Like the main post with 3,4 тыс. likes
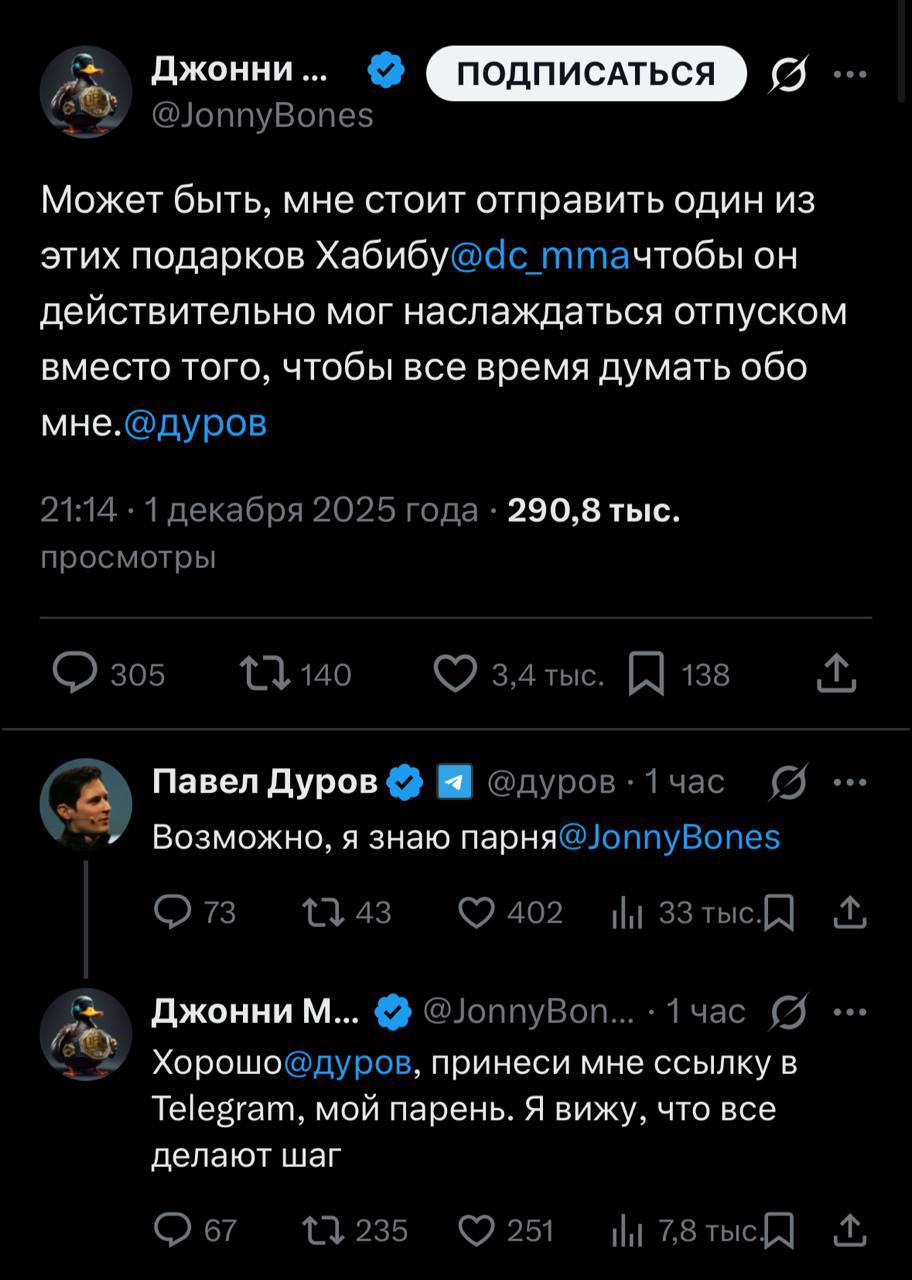The width and height of the screenshot is (912, 1280). pyautogui.click(x=455, y=675)
